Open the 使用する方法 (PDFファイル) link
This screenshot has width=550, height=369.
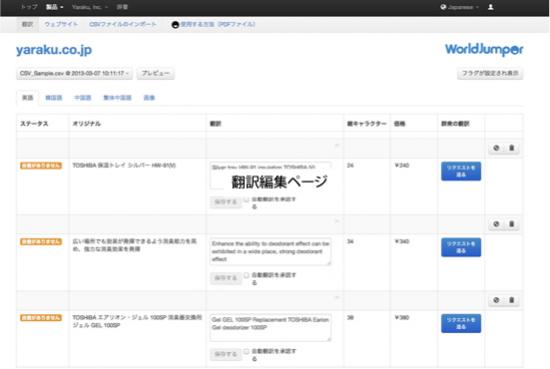pyautogui.click(x=217, y=25)
